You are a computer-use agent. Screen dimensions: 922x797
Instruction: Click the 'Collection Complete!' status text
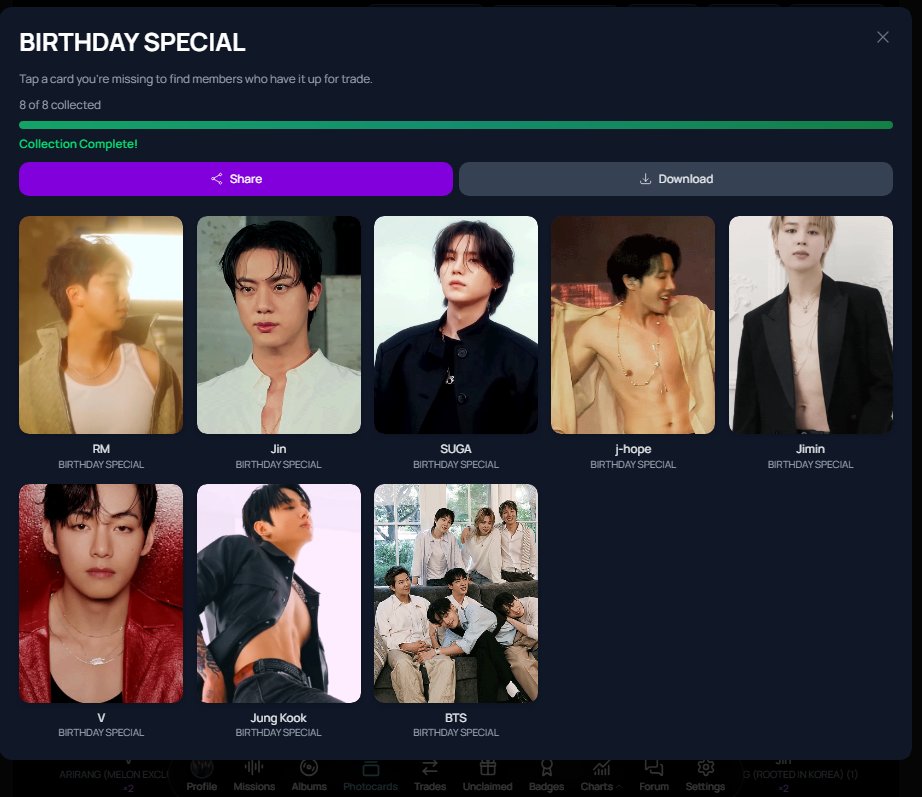(x=78, y=144)
